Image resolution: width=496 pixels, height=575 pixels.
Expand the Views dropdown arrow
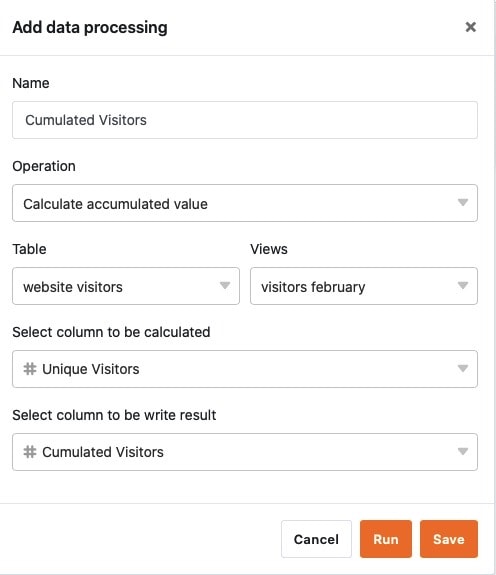pyautogui.click(x=463, y=285)
